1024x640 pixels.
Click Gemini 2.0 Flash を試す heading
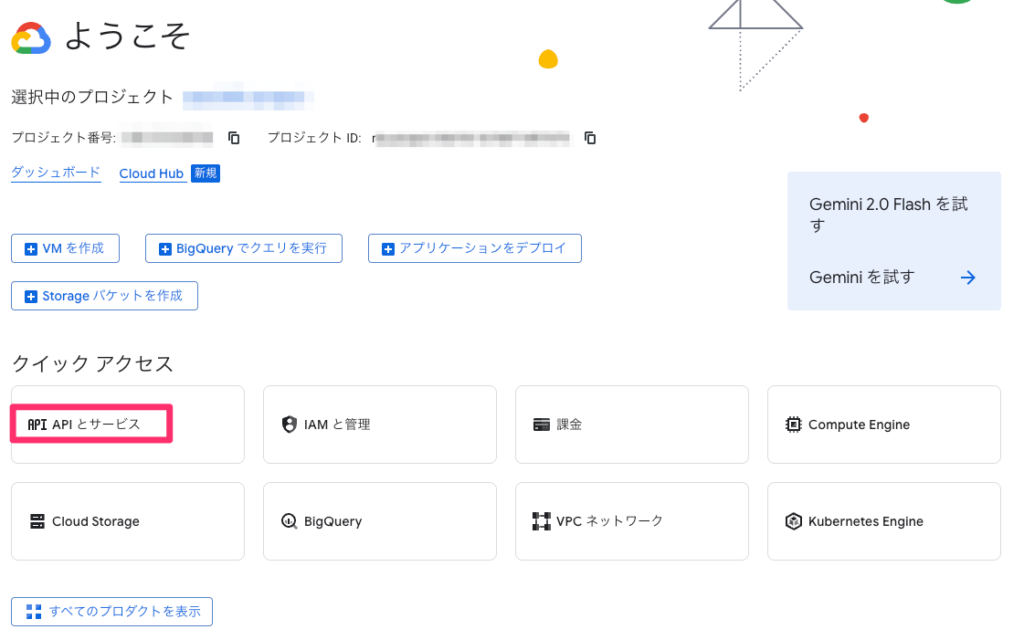click(x=888, y=214)
